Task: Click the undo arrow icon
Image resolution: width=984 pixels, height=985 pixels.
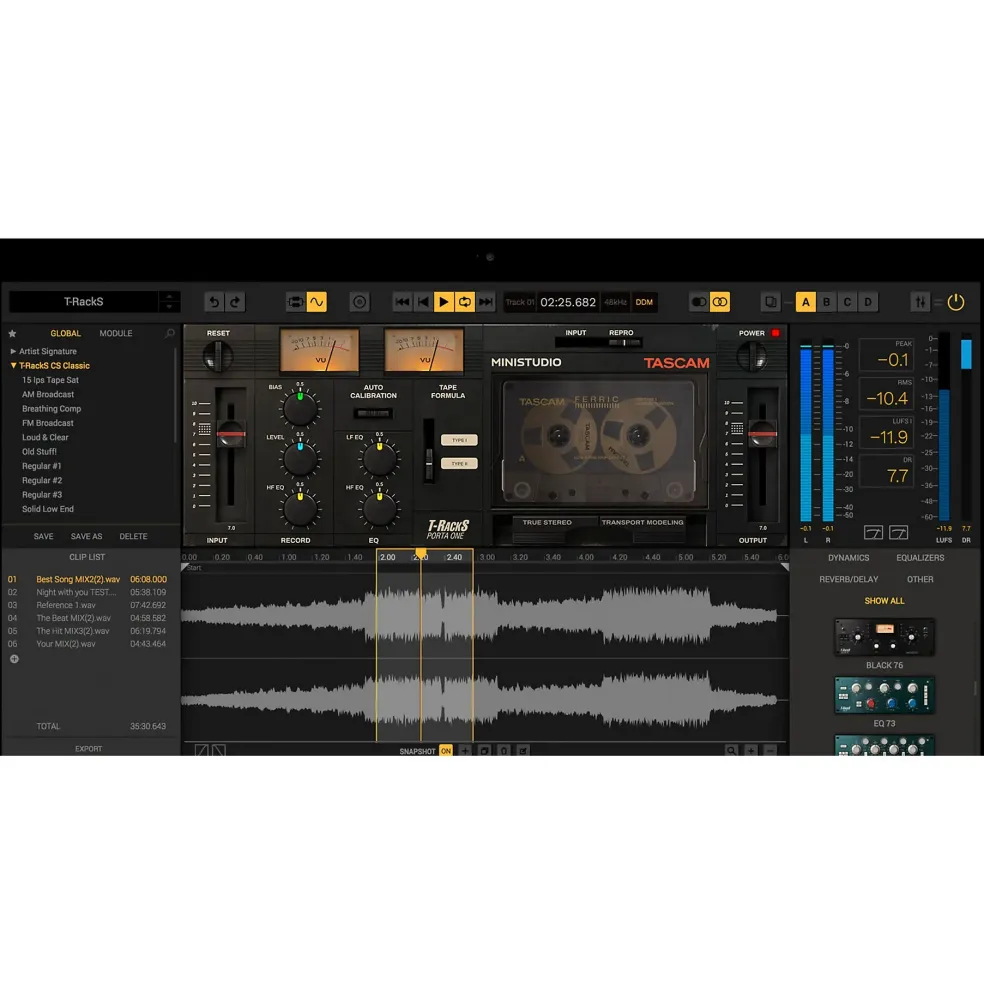Action: pos(214,302)
